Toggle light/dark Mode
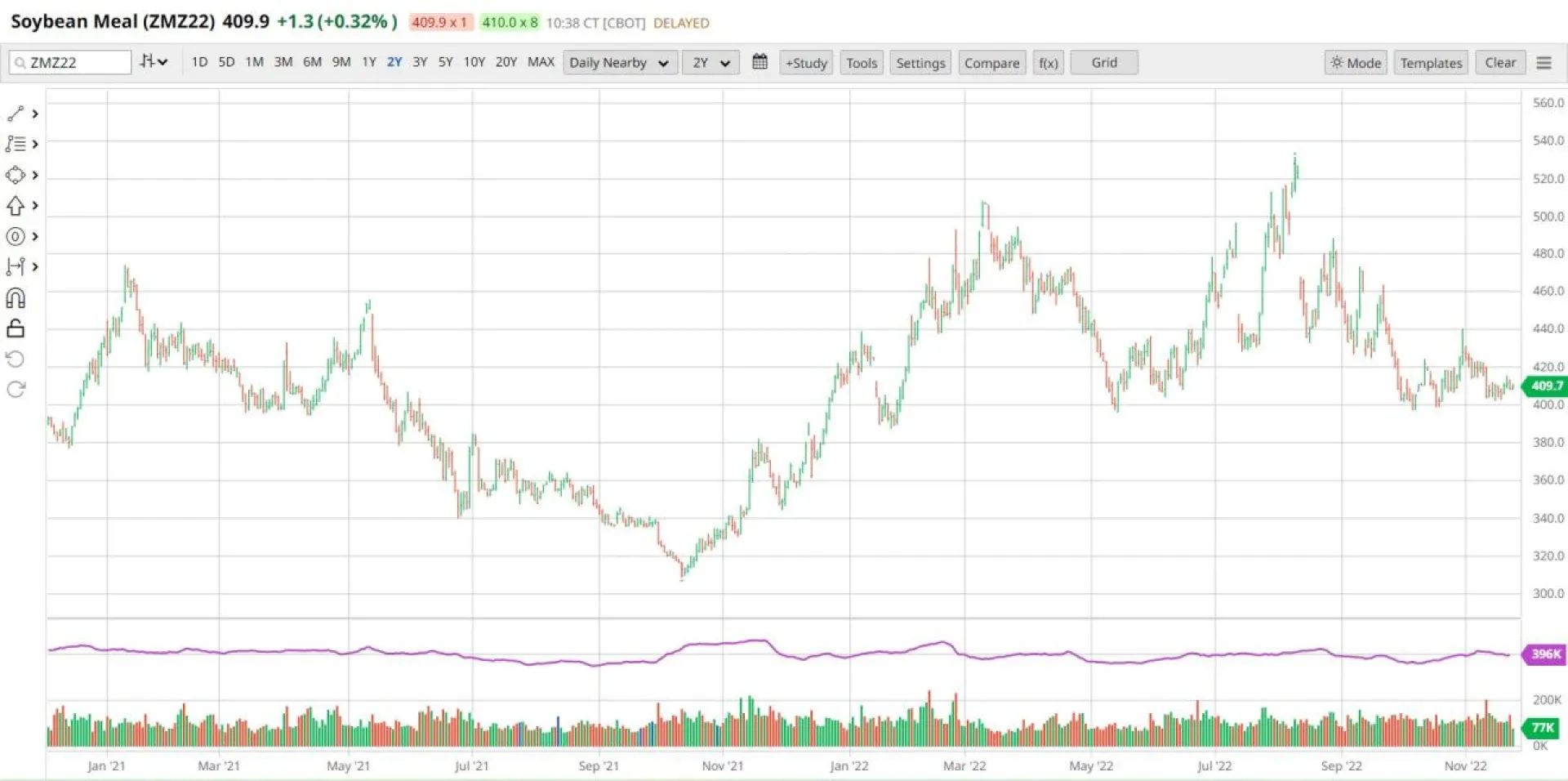This screenshot has width=1568, height=781. tap(1355, 62)
